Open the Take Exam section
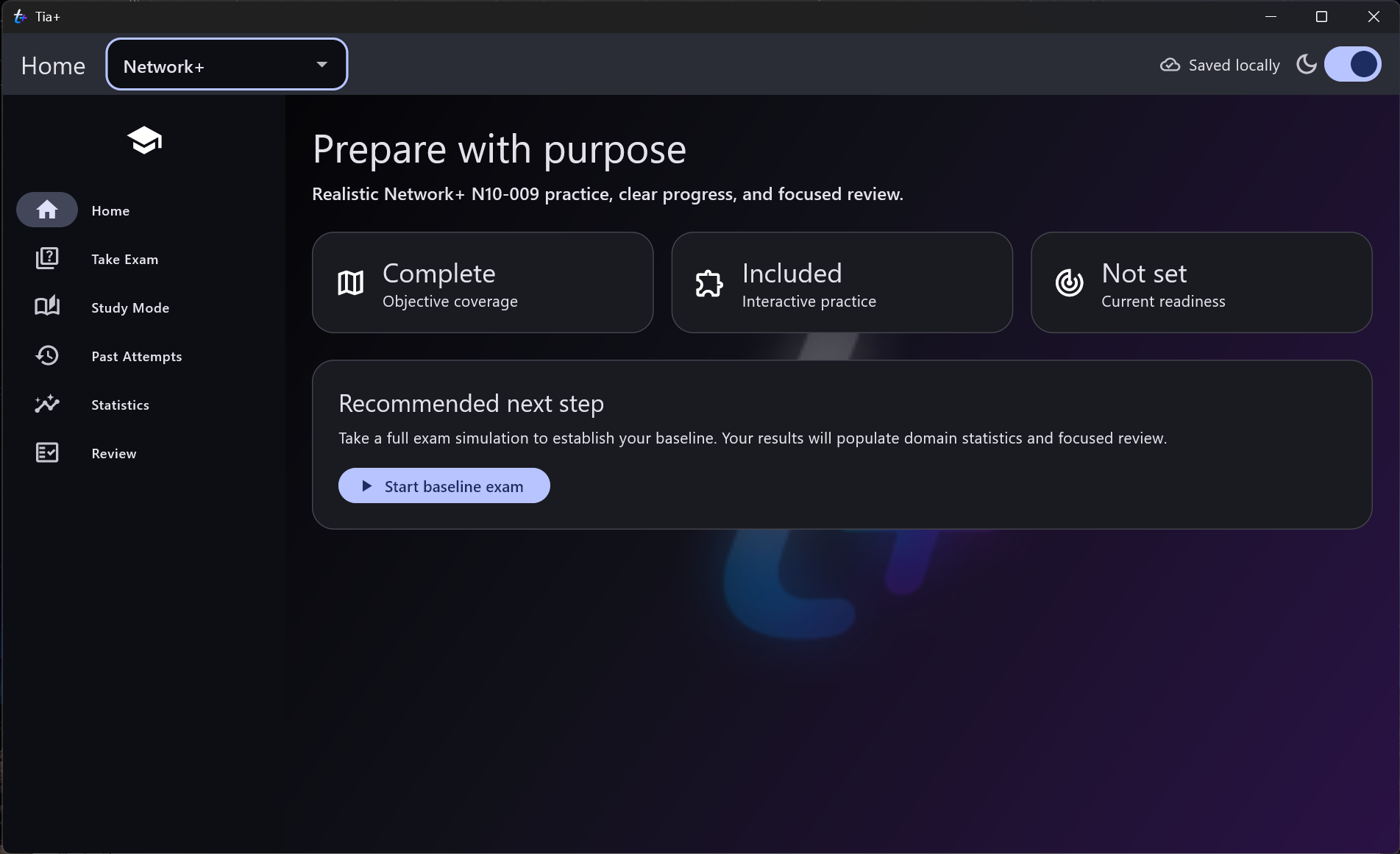The image size is (1400, 854). coord(143,259)
